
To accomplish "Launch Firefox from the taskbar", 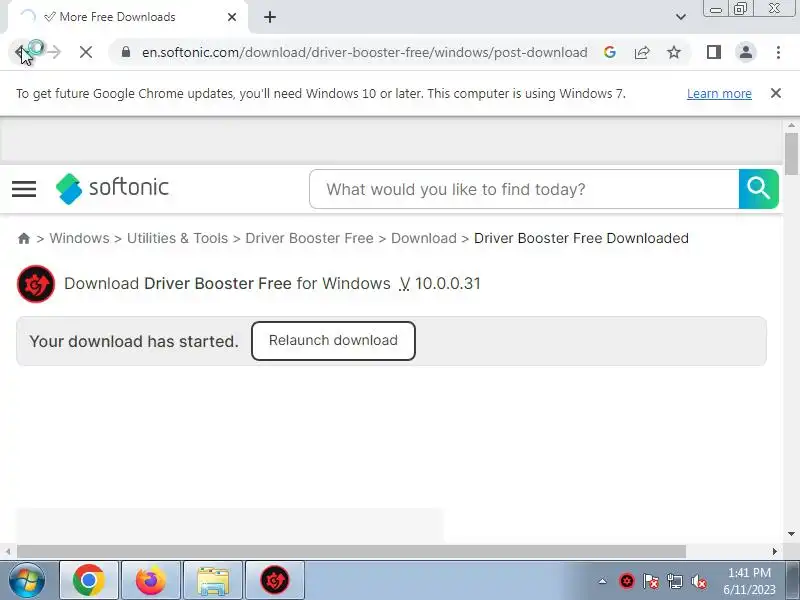I will coord(151,580).
